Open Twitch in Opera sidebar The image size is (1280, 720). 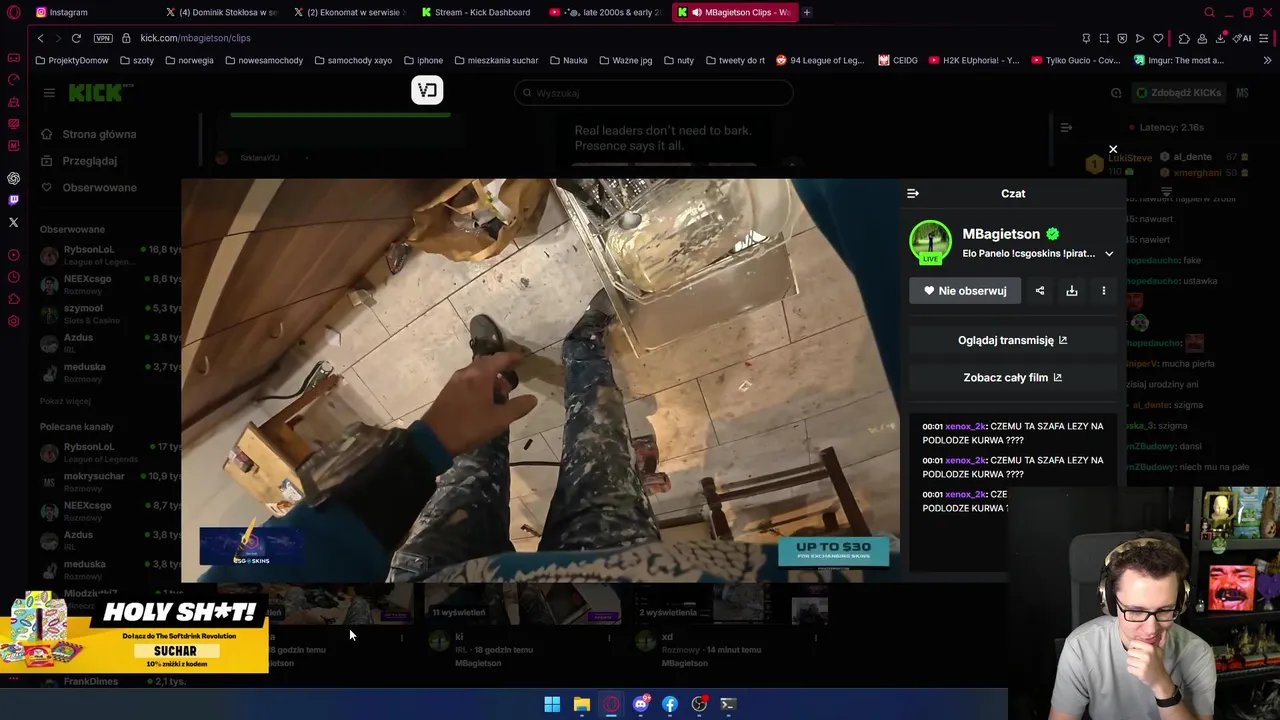tap(14, 200)
